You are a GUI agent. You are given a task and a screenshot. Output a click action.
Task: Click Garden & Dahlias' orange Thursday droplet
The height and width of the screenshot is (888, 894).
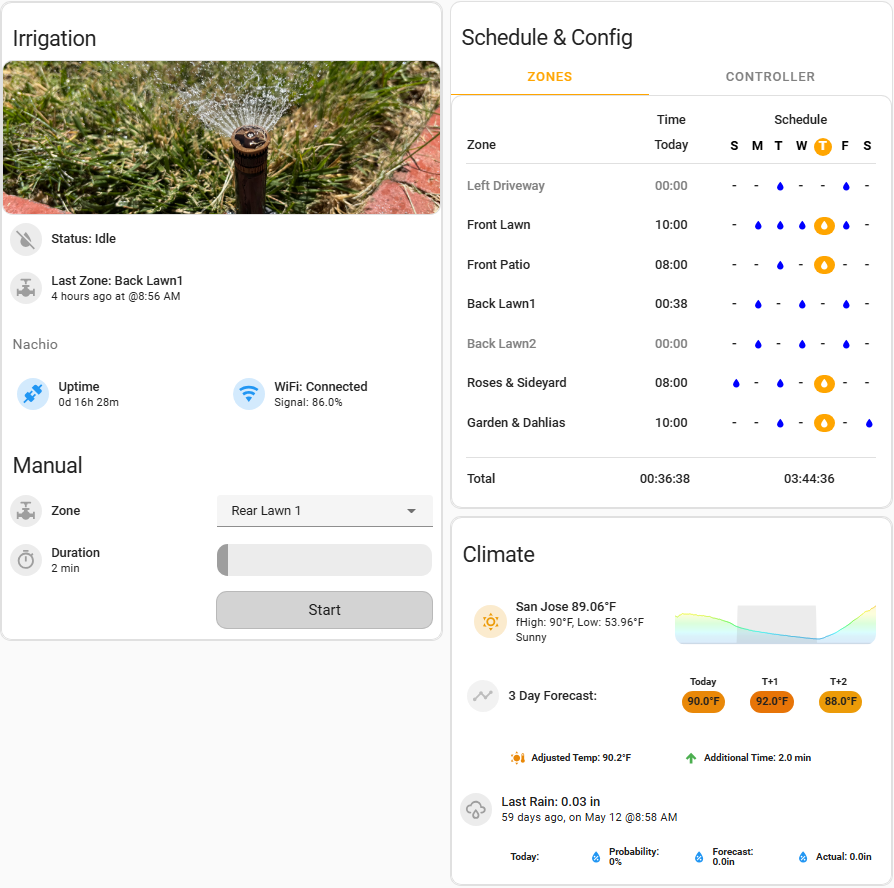point(824,423)
